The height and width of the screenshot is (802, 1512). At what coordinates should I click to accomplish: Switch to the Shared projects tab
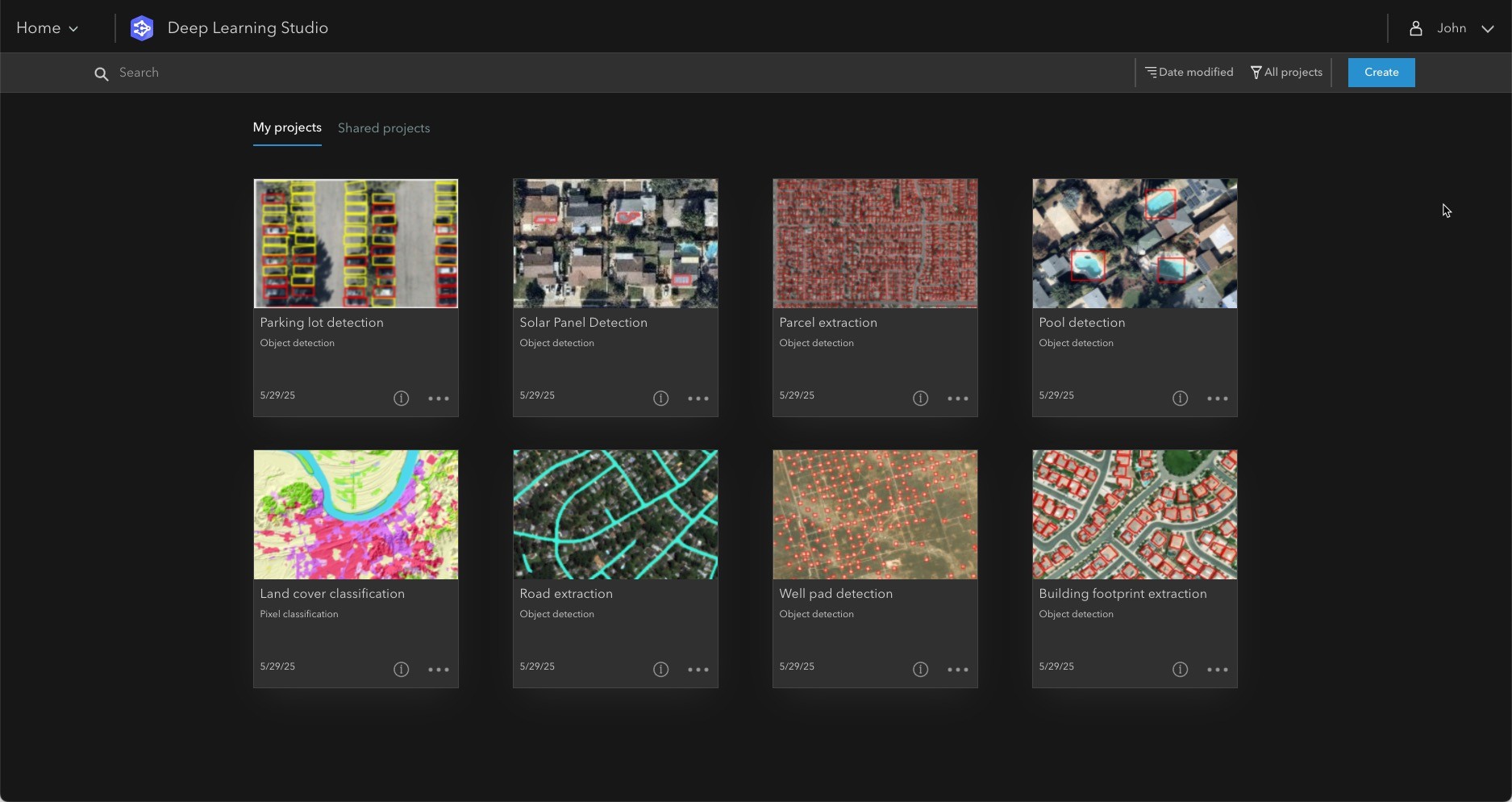pos(384,128)
